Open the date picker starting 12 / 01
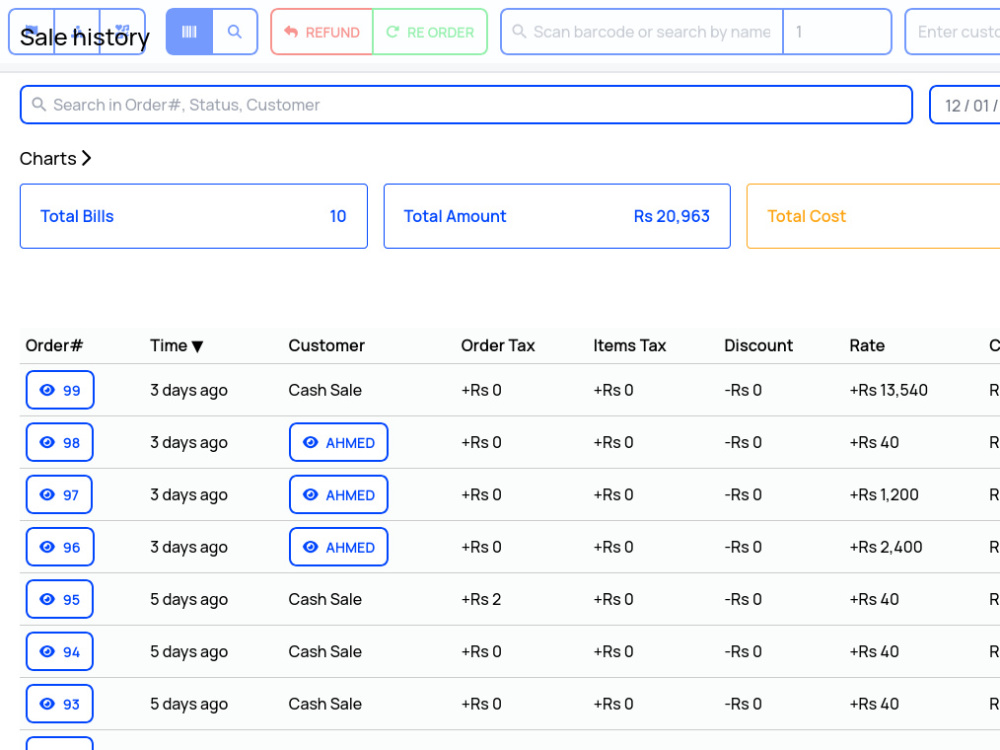The height and width of the screenshot is (750, 1000). click(965, 105)
